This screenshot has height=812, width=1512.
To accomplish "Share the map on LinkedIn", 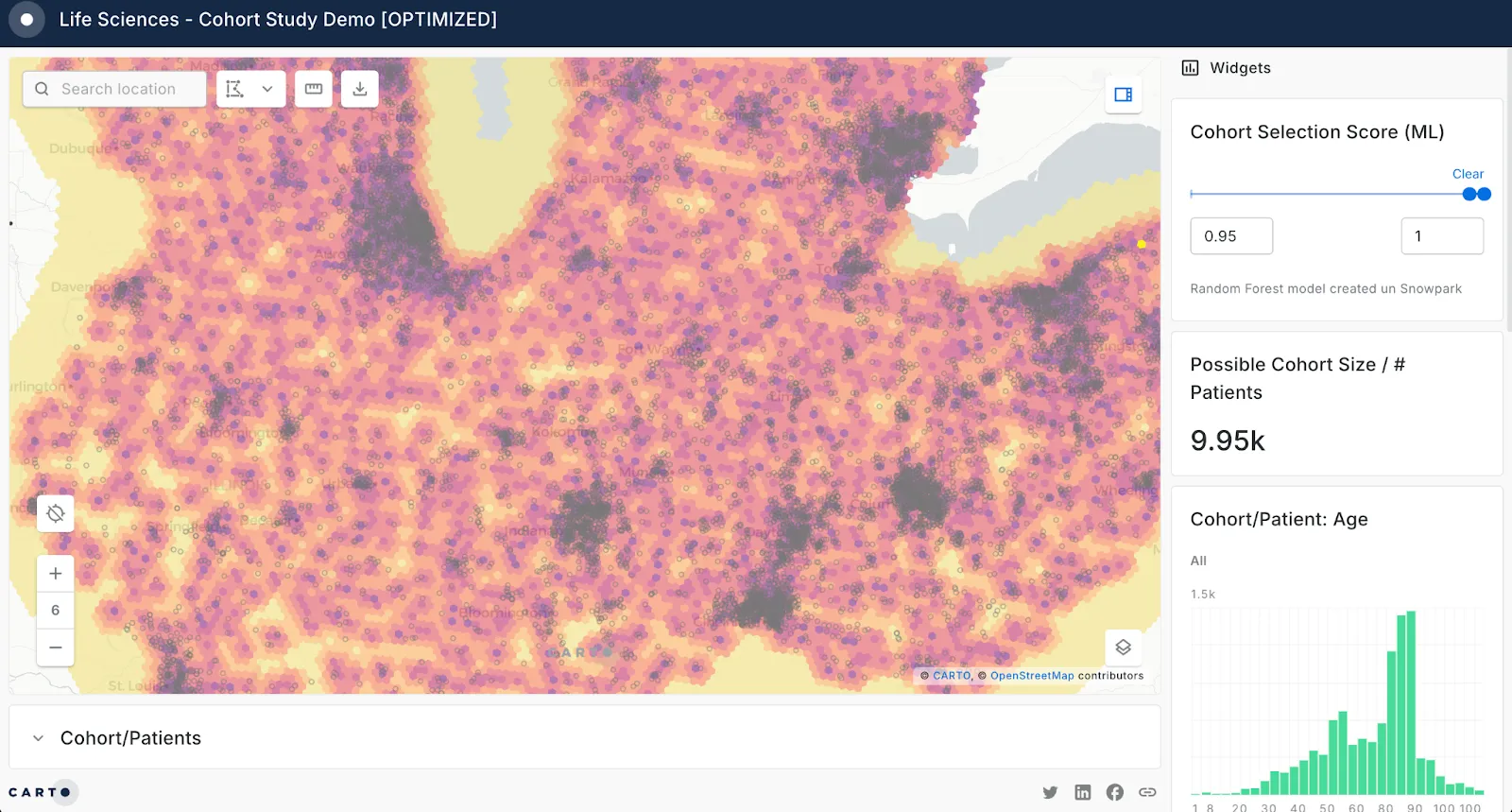I will [1083, 792].
